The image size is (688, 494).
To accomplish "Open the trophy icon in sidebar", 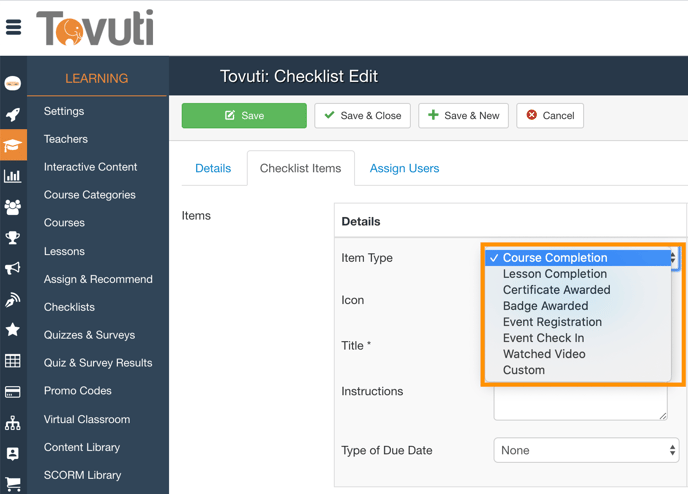I will click(13, 238).
